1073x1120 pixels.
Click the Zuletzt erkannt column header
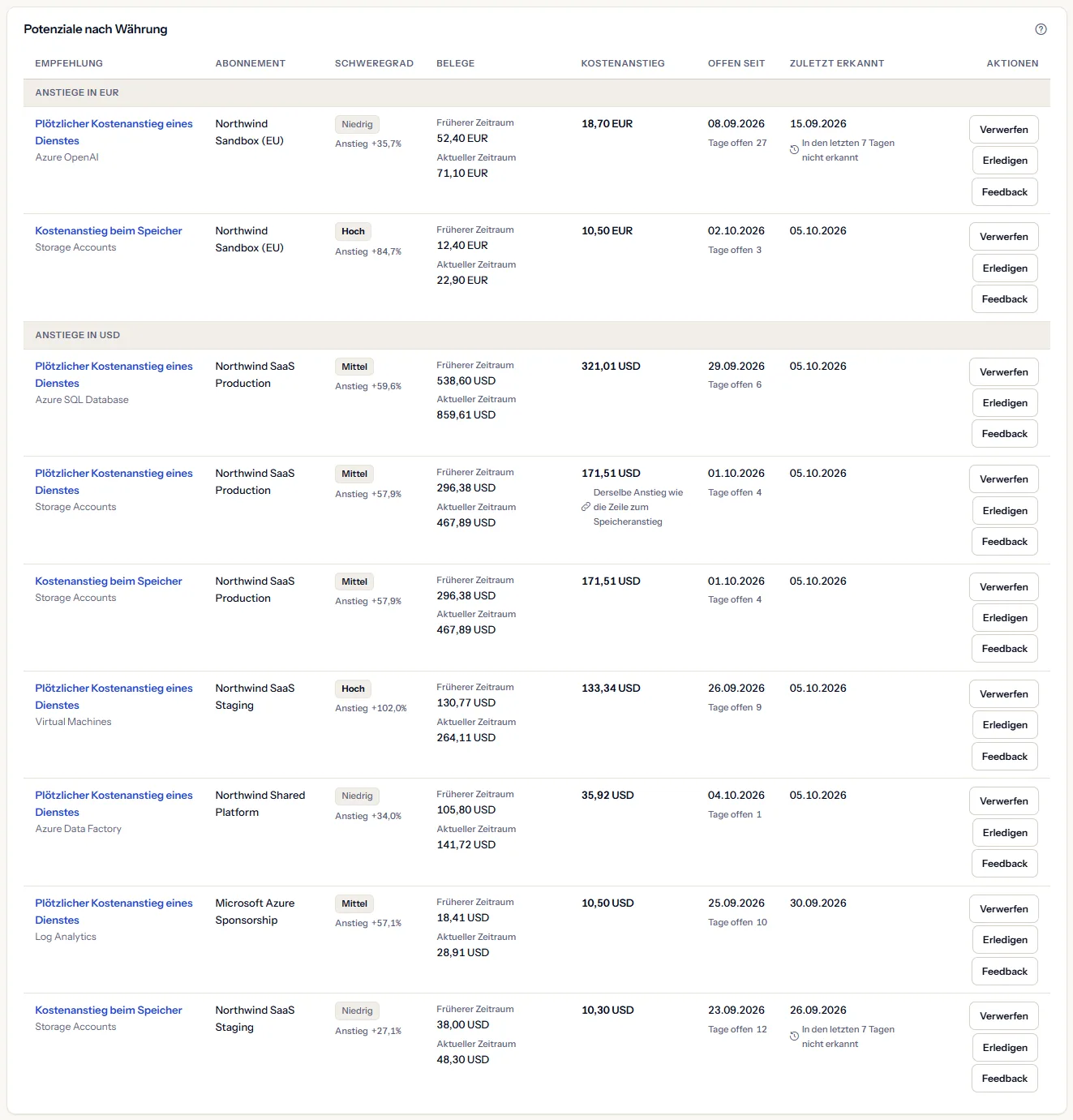(837, 63)
